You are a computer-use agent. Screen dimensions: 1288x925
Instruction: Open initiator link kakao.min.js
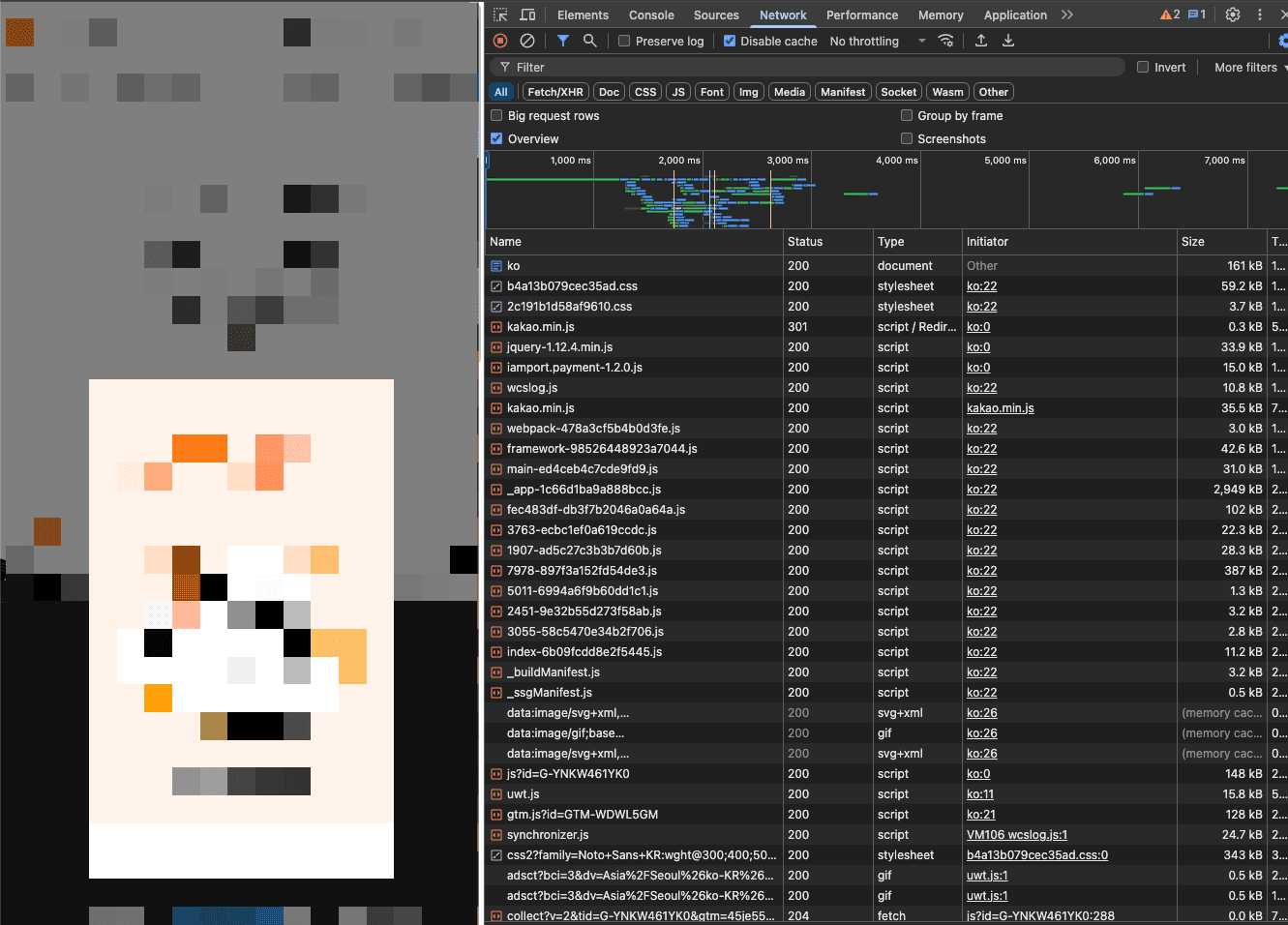[1000, 407]
